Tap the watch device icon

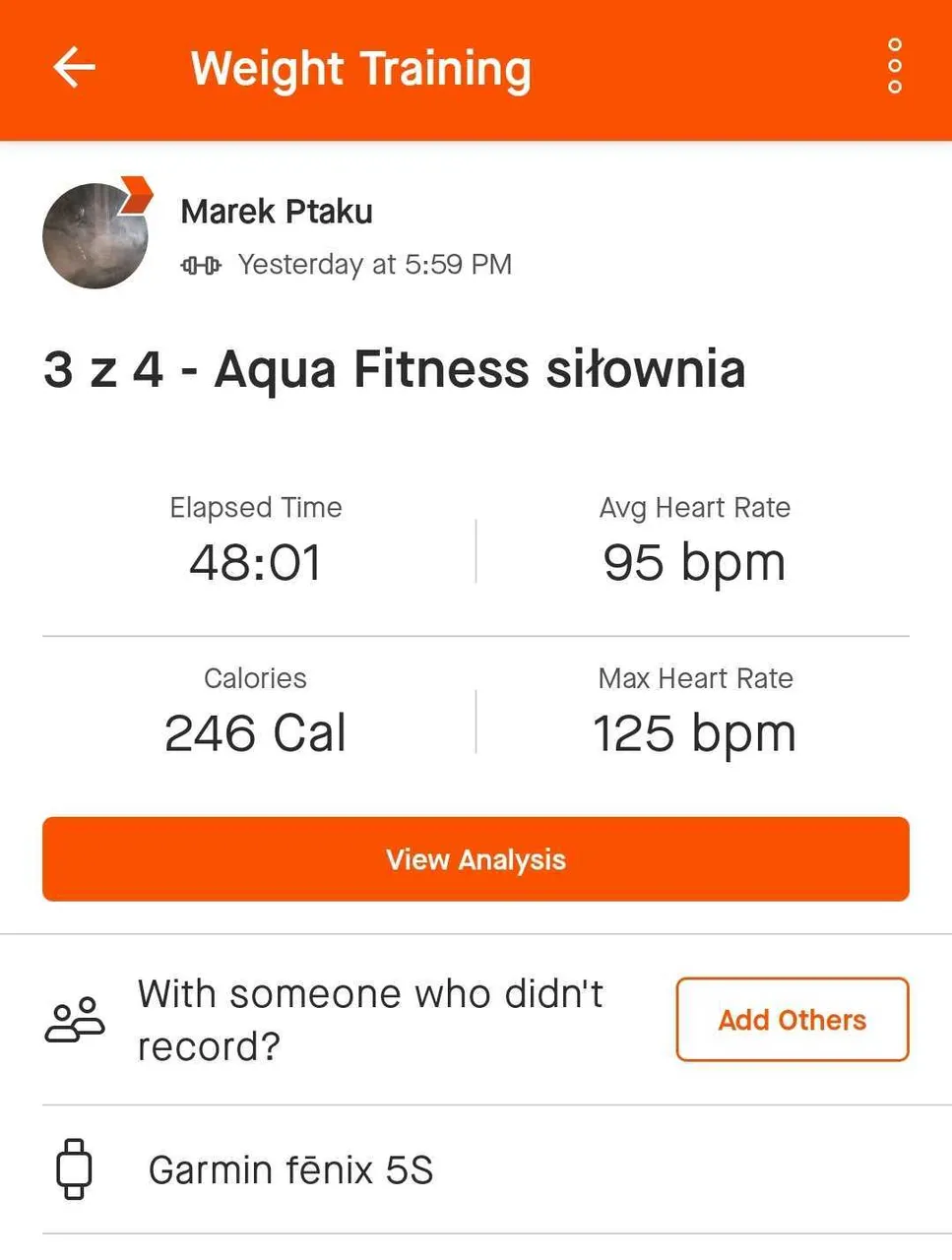(74, 1169)
